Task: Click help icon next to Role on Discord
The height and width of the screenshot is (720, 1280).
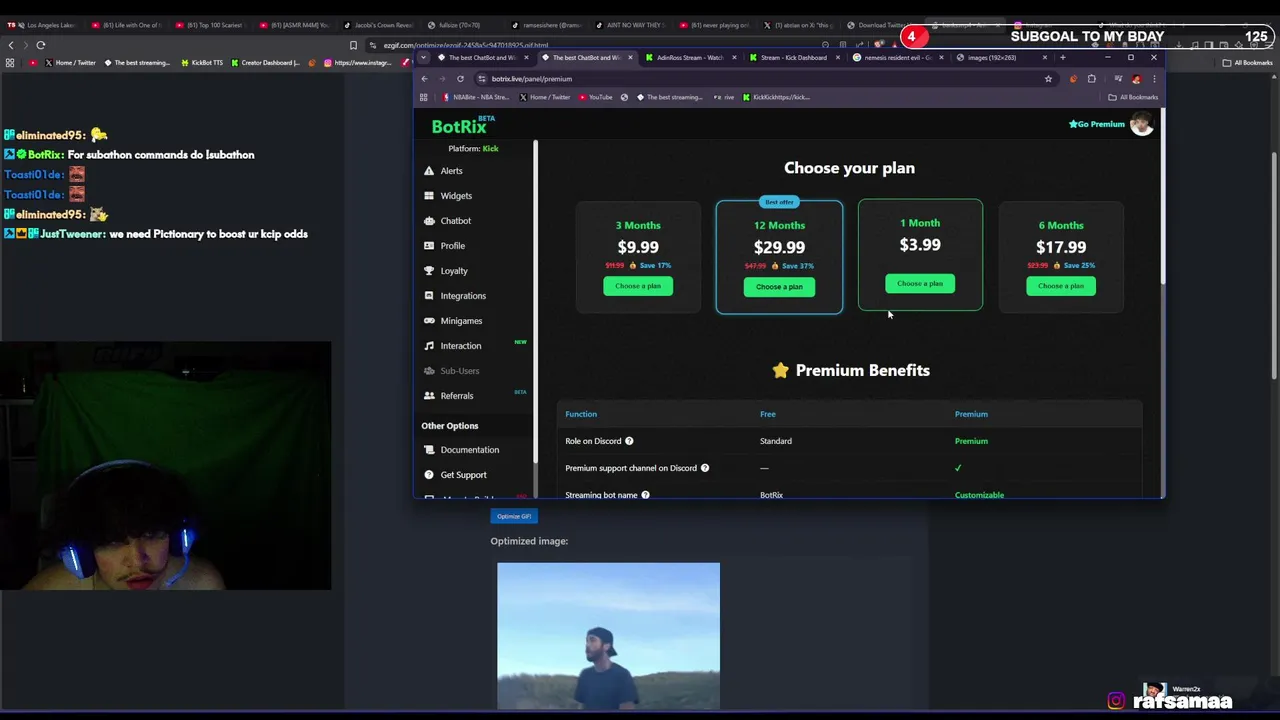Action: coord(629,441)
